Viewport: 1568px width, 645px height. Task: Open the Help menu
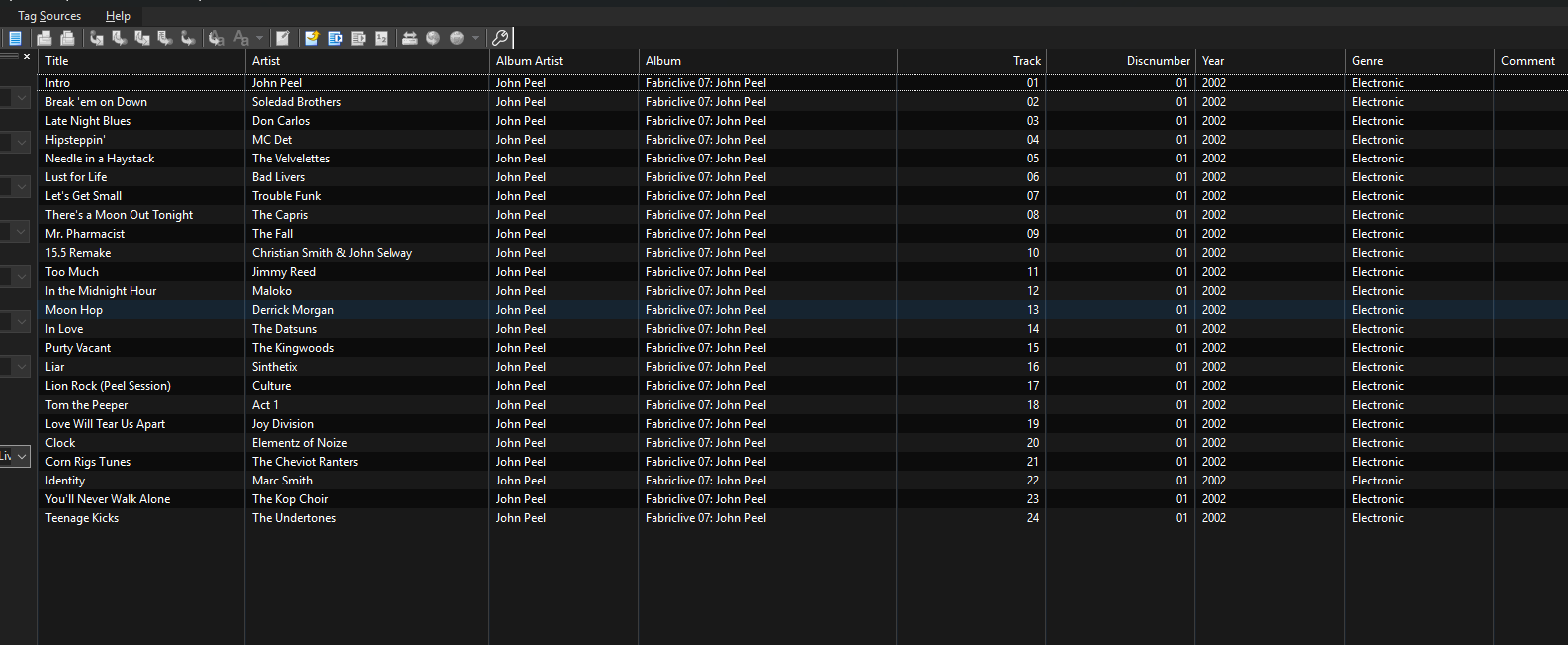(118, 16)
